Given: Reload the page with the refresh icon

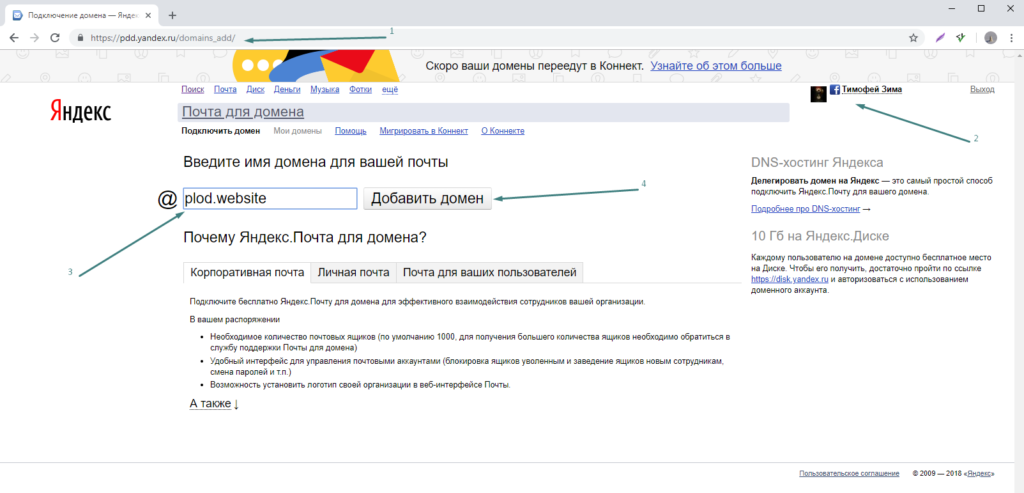Looking at the screenshot, I should click(55, 38).
